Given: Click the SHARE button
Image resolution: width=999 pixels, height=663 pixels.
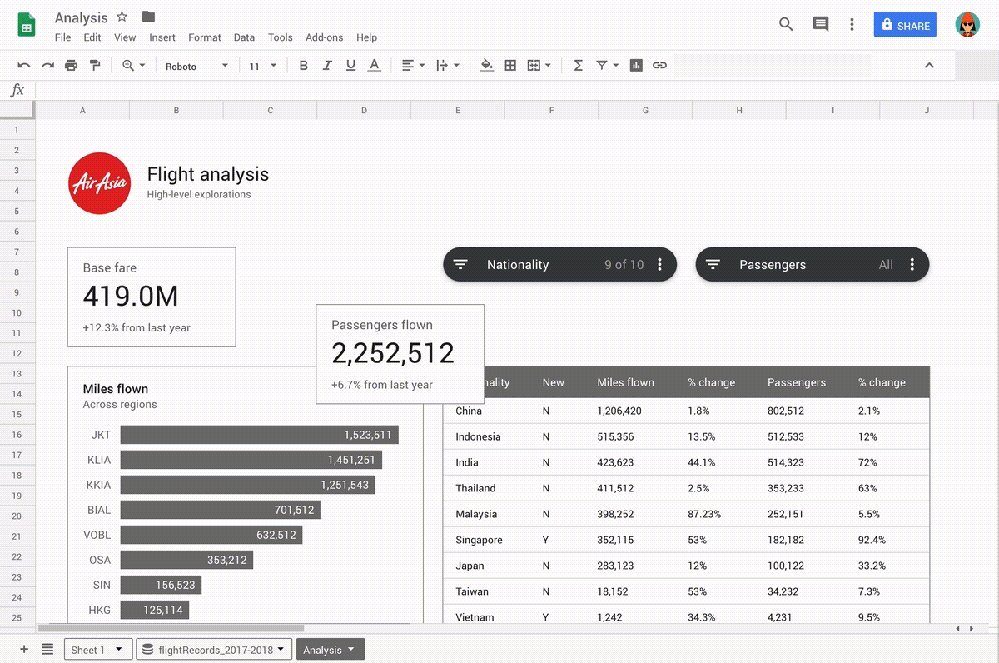Looking at the screenshot, I should pos(904,24).
